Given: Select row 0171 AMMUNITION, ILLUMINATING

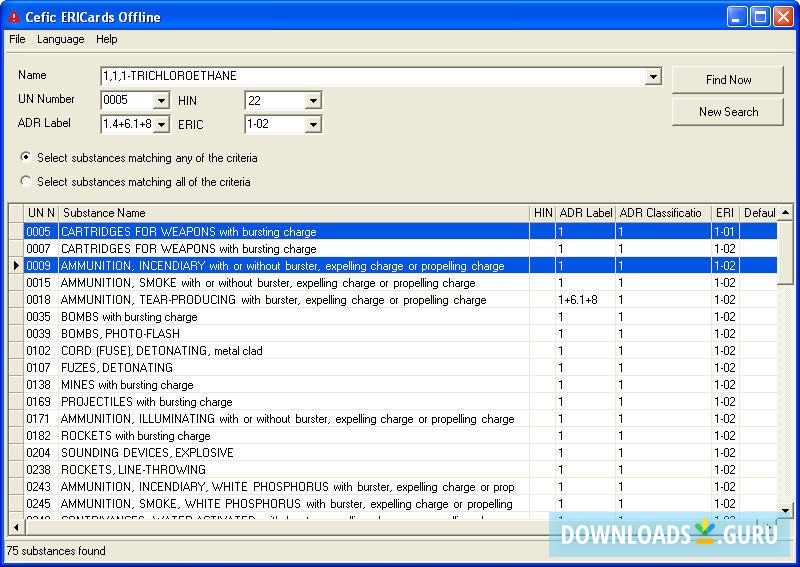Looking at the screenshot, I should [x=401, y=418].
